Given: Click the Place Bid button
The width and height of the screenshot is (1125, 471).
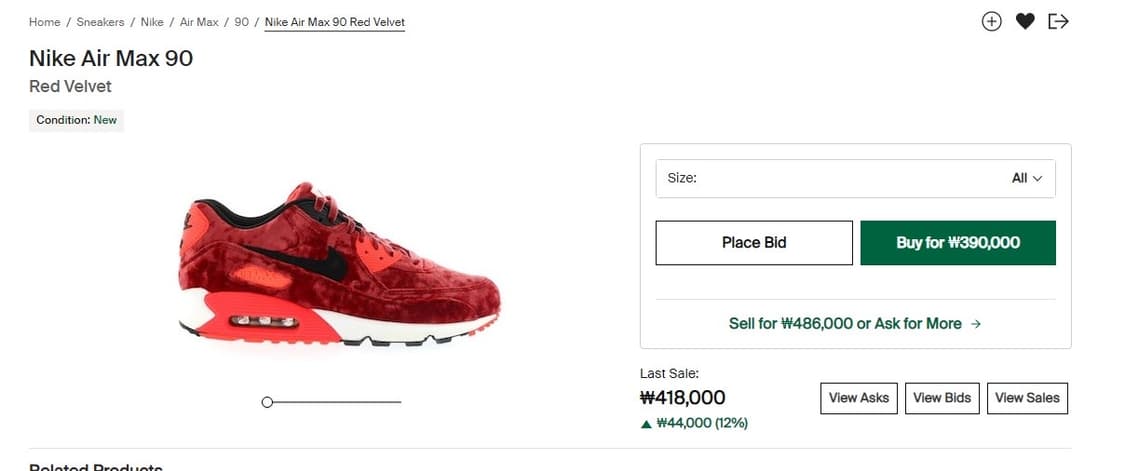Looking at the screenshot, I should pos(754,243).
